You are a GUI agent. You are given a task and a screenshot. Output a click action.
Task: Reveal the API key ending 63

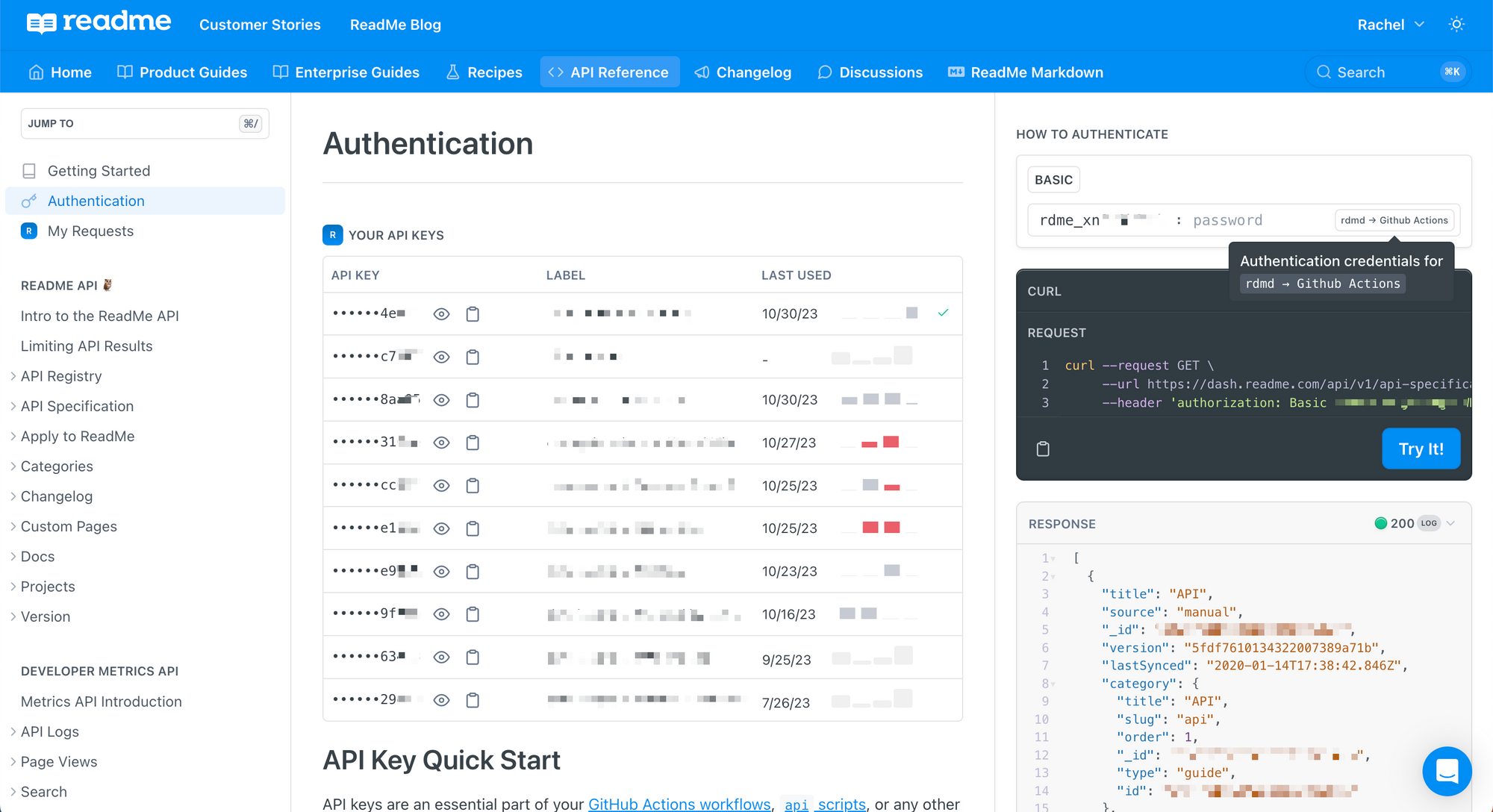(x=441, y=658)
